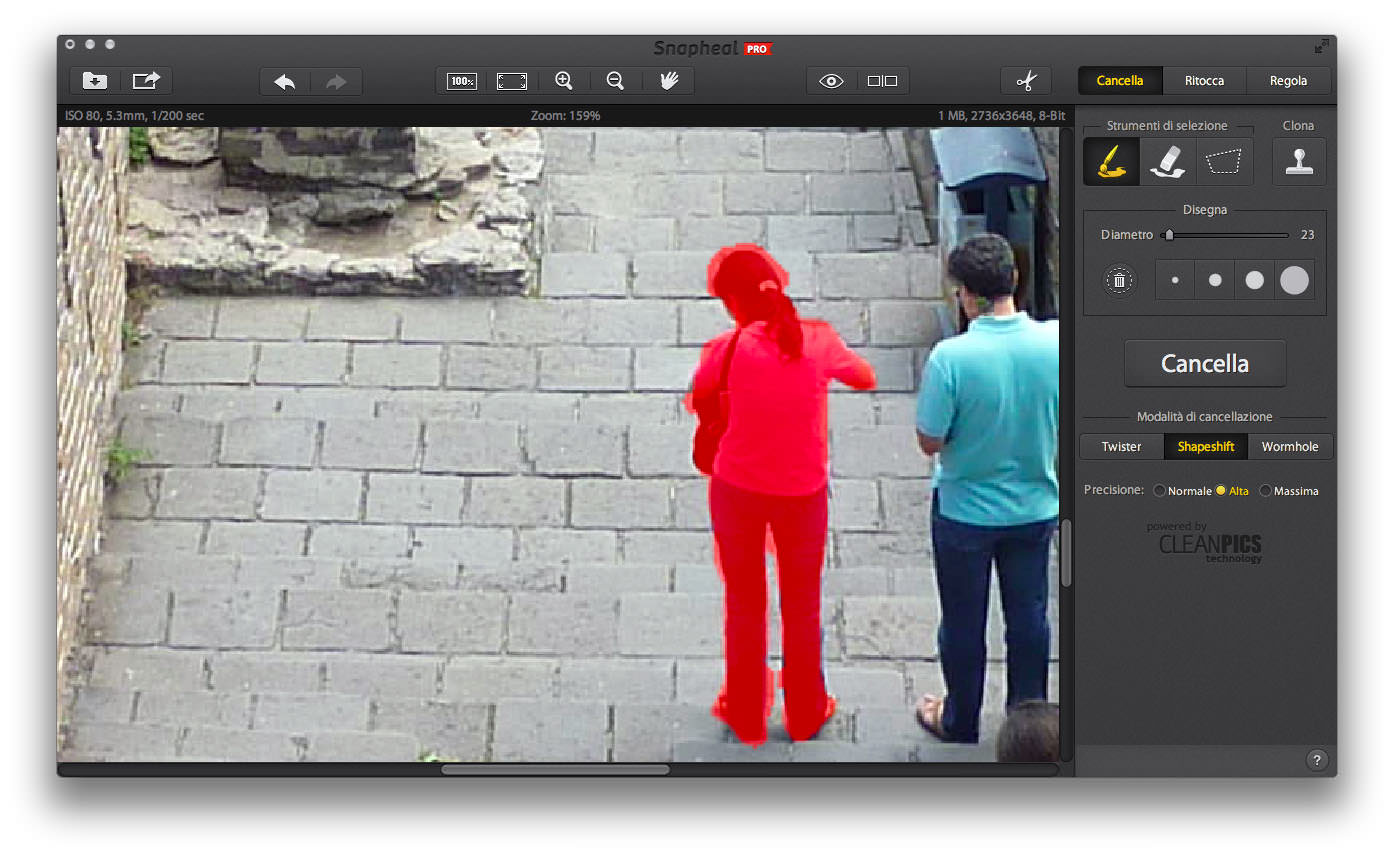Click the 'Modalità di cancellazione' heading
The width and height of the screenshot is (1394, 856).
tap(1205, 417)
